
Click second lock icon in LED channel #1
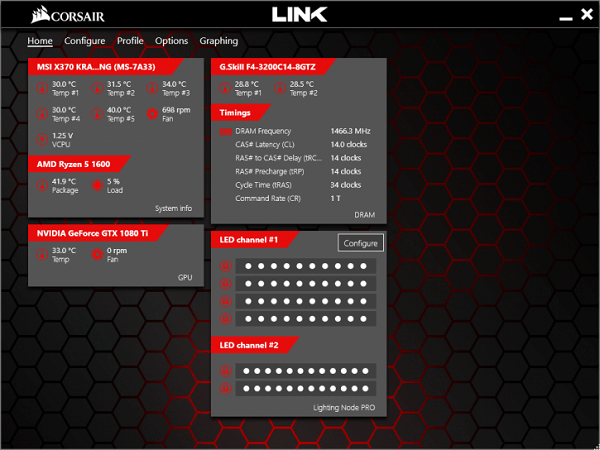(x=225, y=284)
